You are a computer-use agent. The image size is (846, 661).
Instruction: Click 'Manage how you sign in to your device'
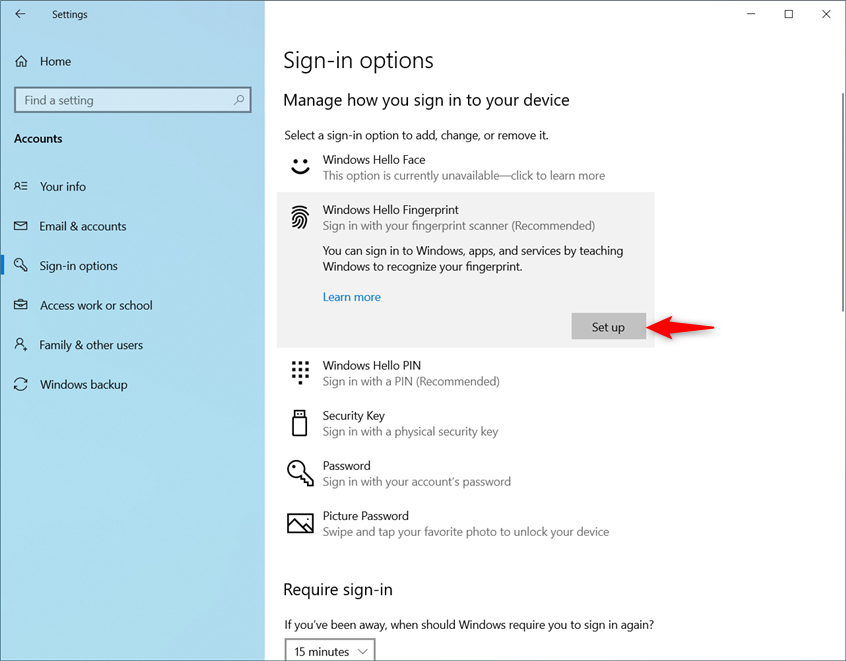[426, 100]
